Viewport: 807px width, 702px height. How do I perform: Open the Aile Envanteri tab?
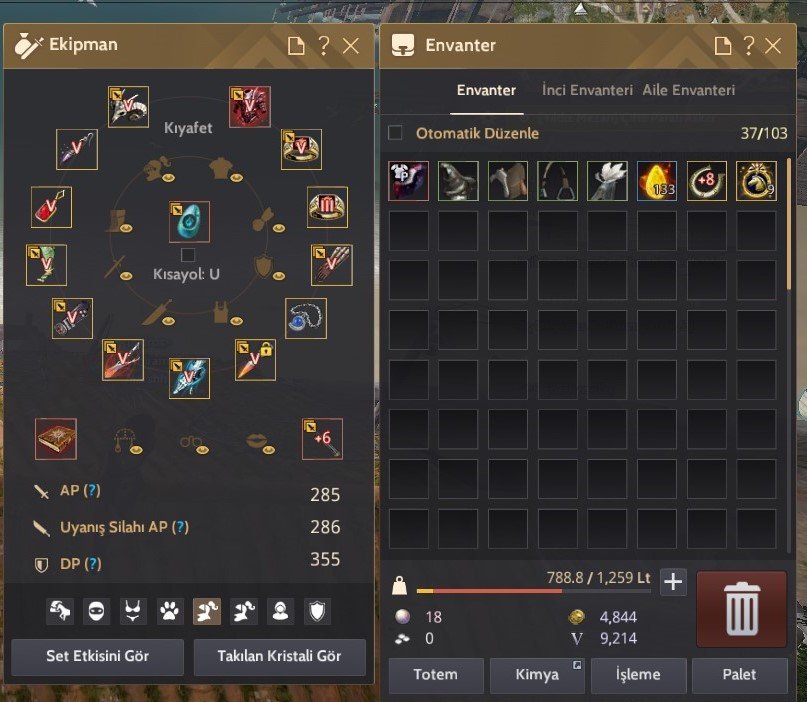[689, 90]
